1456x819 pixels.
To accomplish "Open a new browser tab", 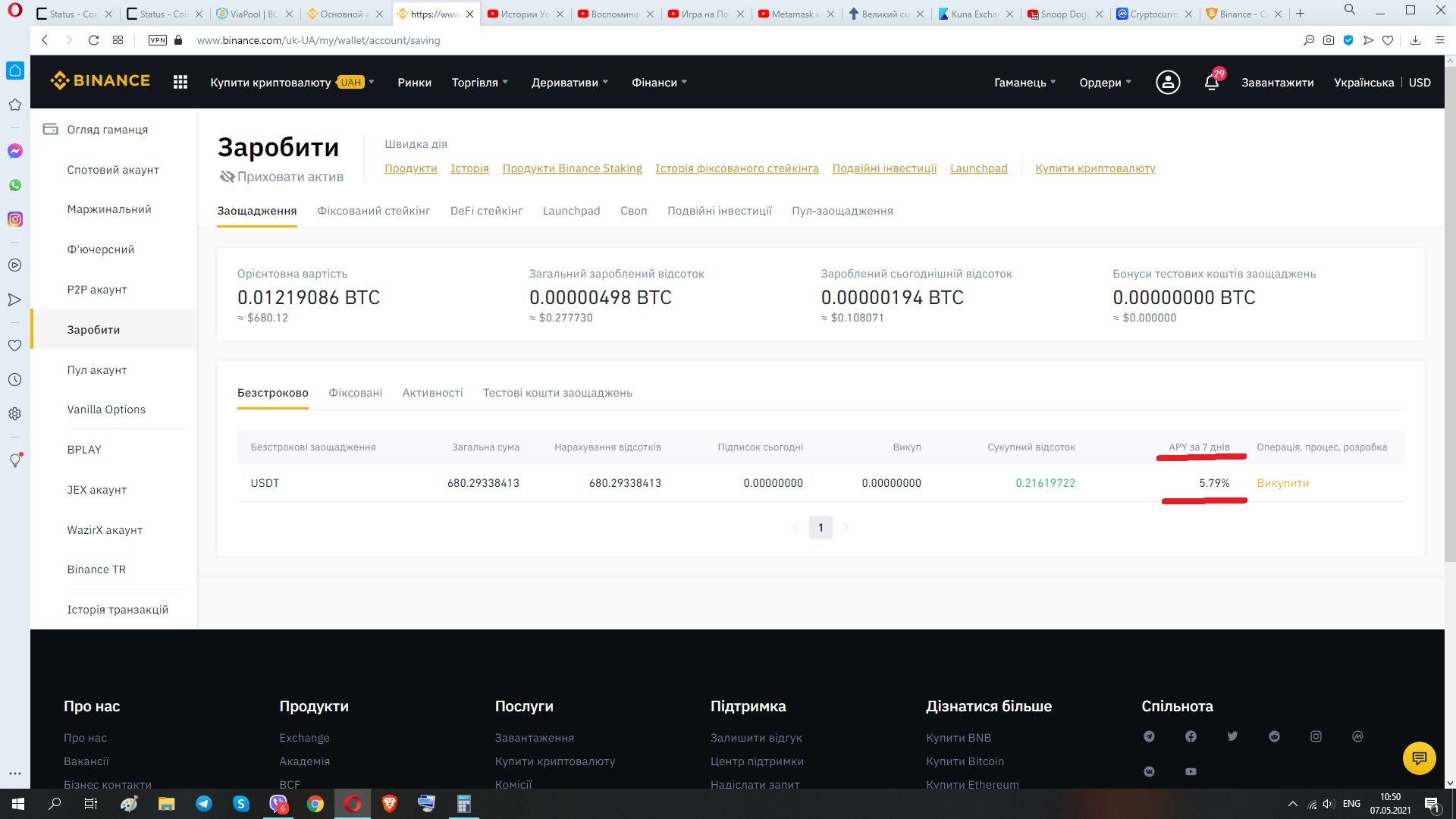I will 1300,13.
